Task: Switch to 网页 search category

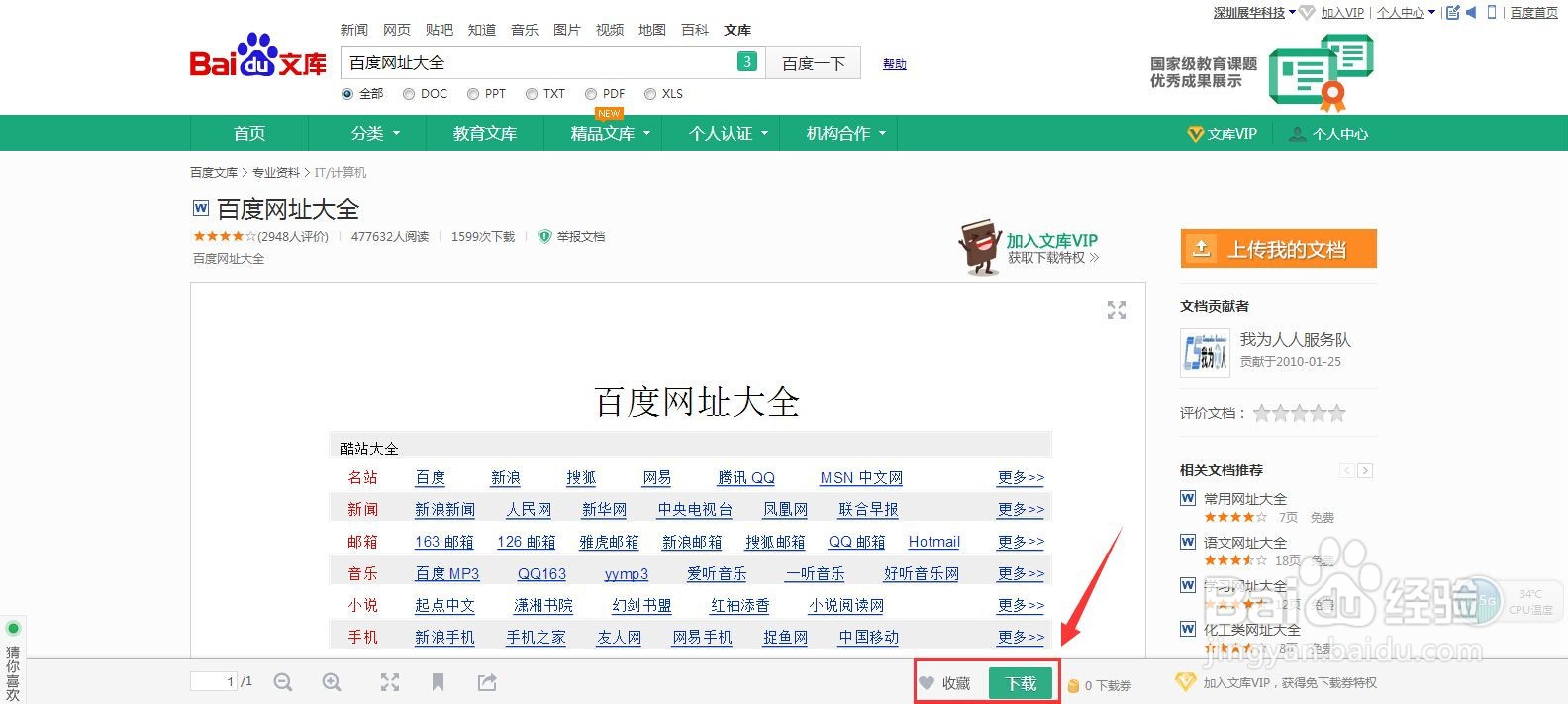Action: click(x=397, y=30)
